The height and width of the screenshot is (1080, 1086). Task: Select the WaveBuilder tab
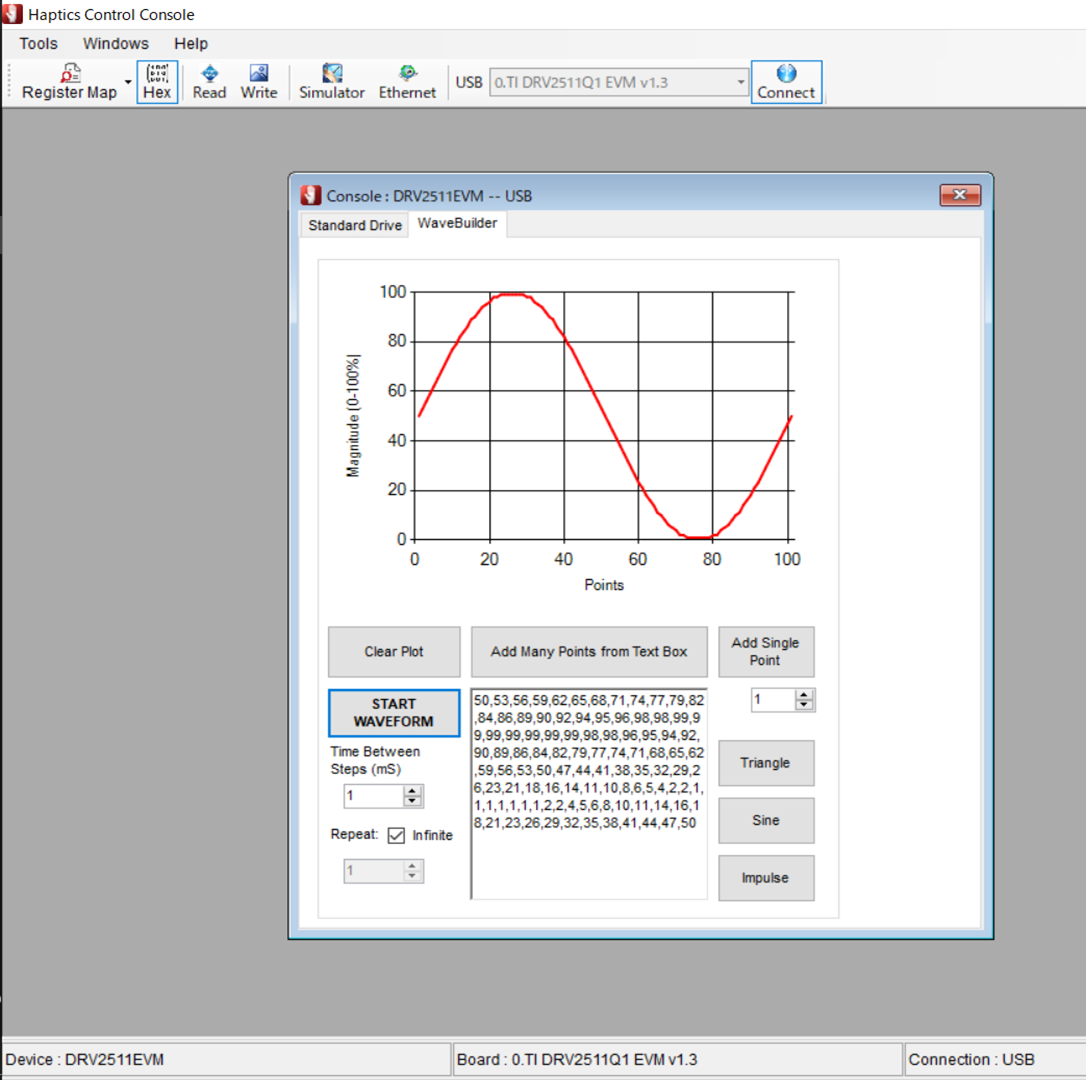point(457,223)
